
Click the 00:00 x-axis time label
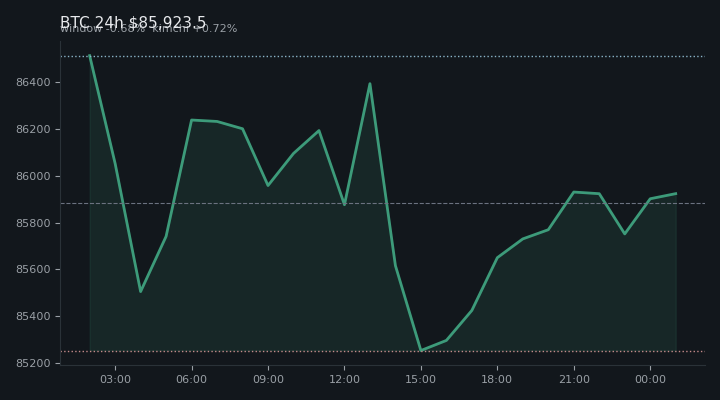click(x=650, y=379)
